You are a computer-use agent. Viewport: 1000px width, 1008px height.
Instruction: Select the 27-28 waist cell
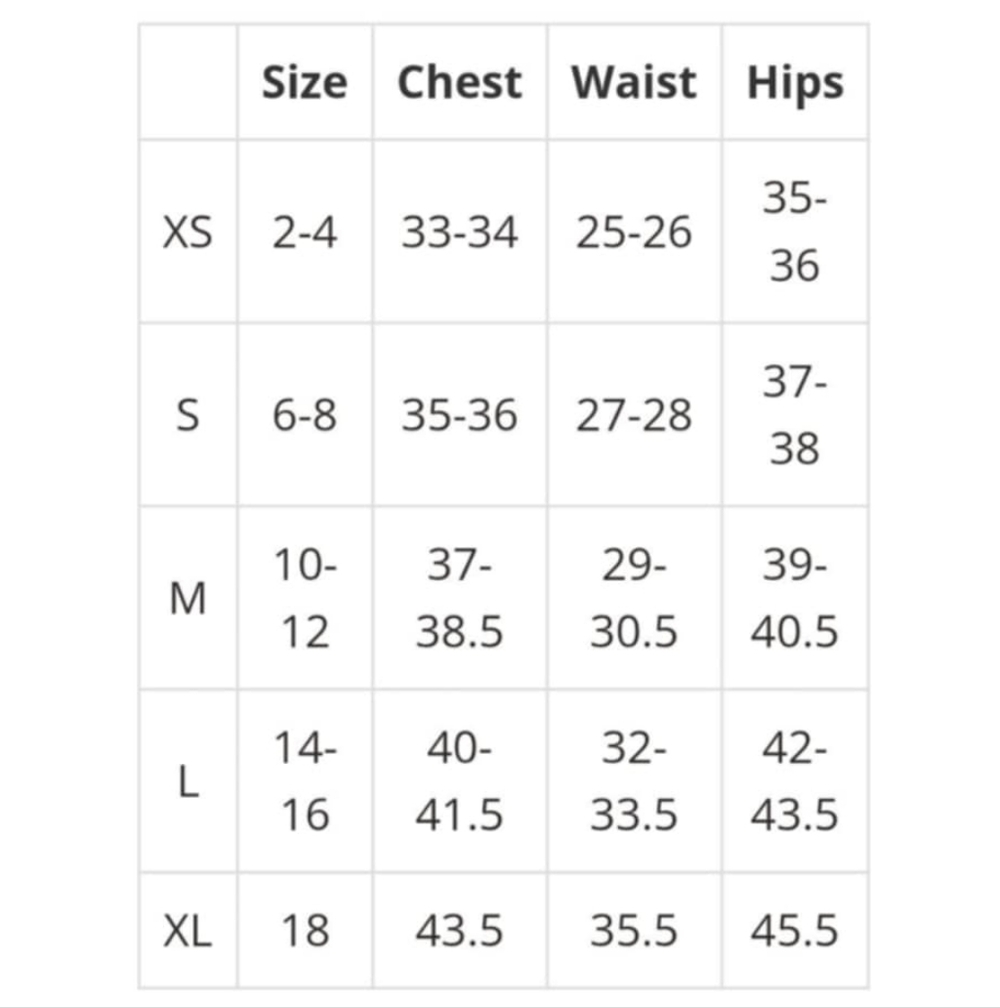pos(634,416)
